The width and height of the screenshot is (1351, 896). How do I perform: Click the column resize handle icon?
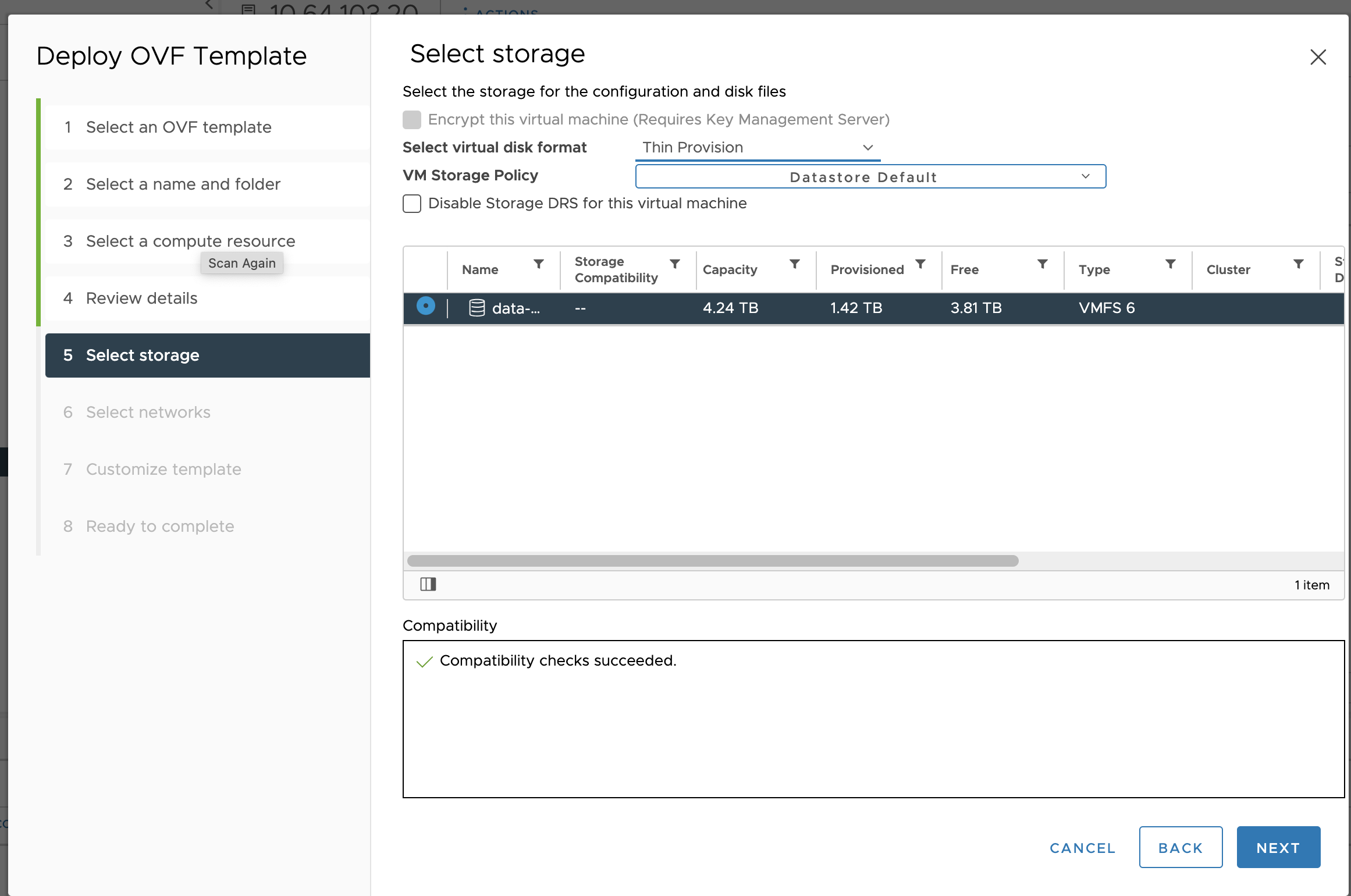point(427,583)
